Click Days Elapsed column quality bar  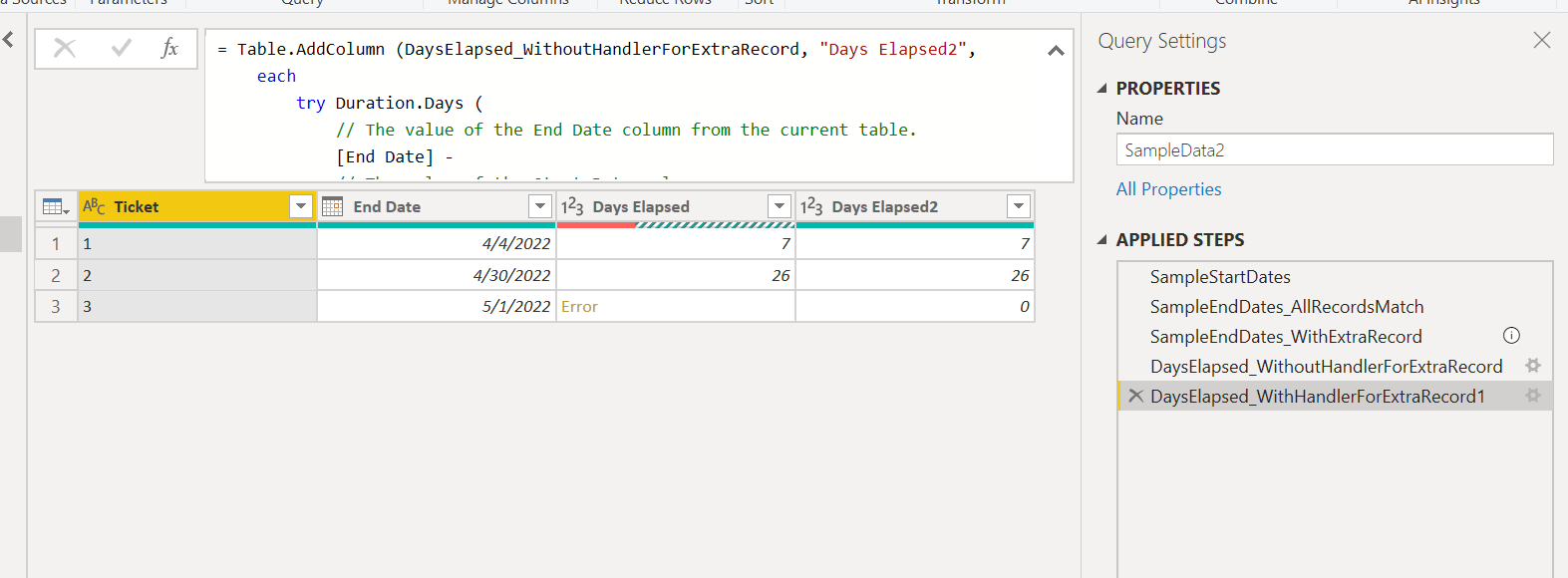coord(676,225)
